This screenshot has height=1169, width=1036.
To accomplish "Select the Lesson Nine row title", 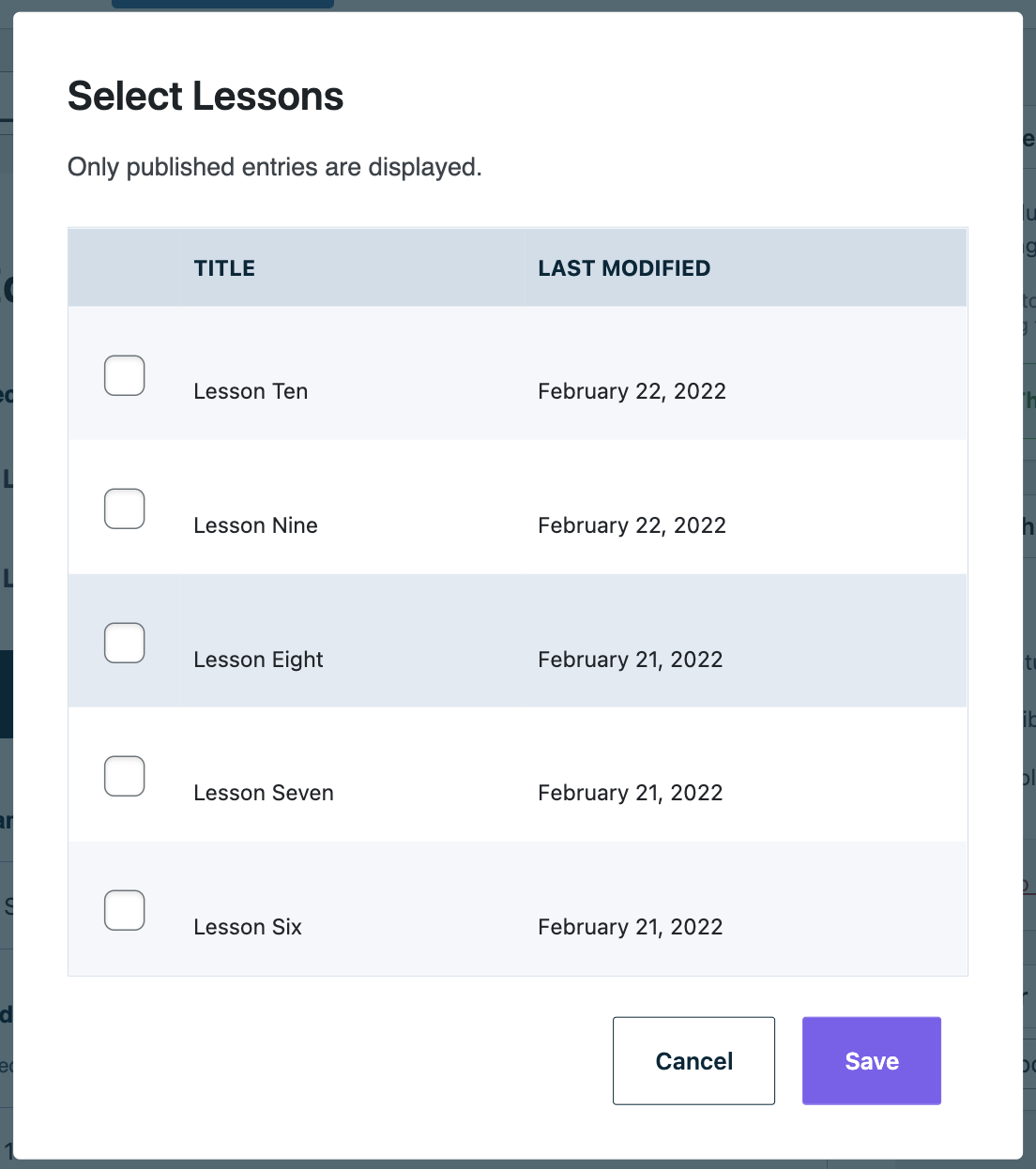I will click(x=255, y=524).
